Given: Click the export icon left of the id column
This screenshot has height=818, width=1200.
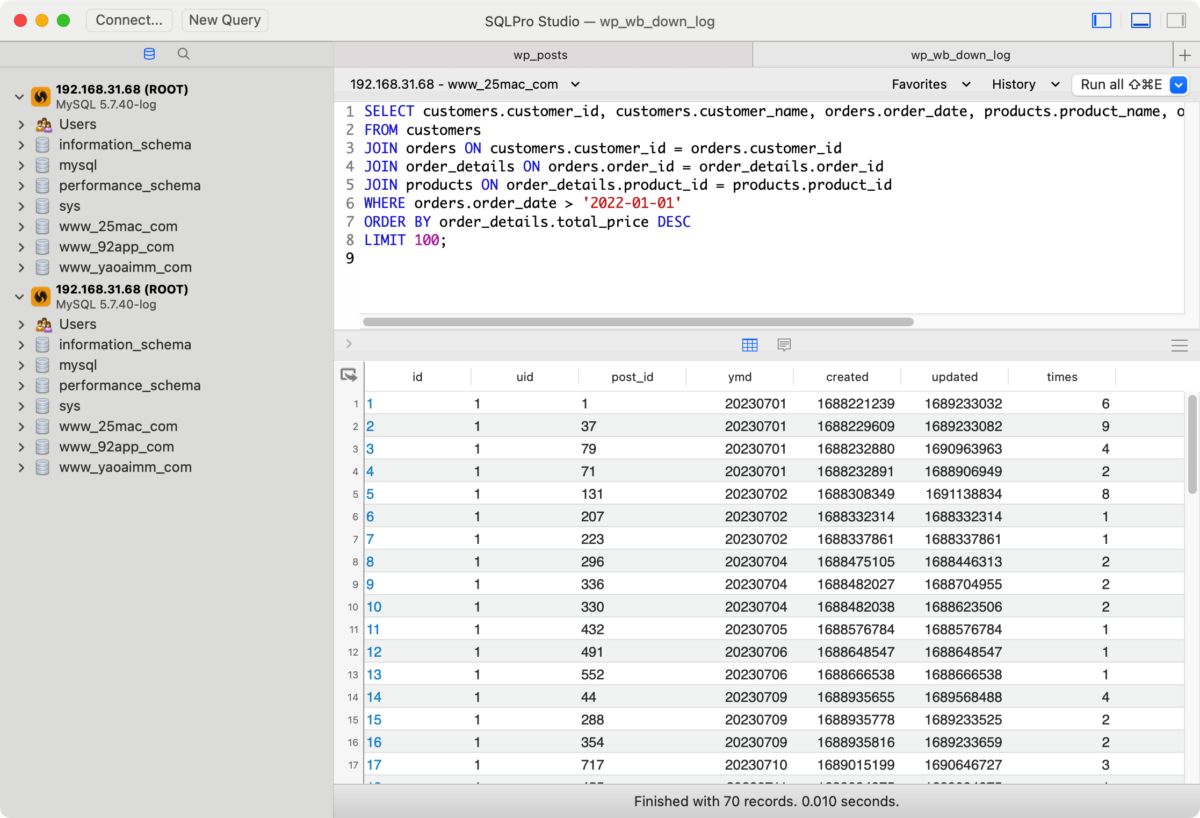Looking at the screenshot, I should pos(349,376).
